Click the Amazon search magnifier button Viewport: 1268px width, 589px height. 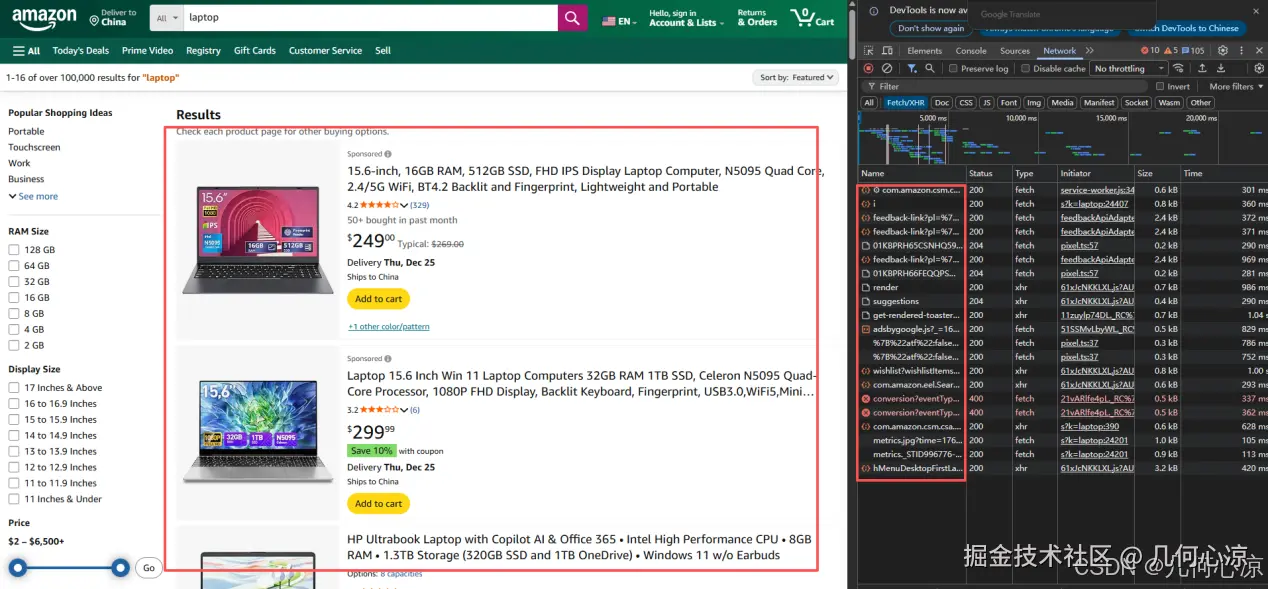(572, 17)
